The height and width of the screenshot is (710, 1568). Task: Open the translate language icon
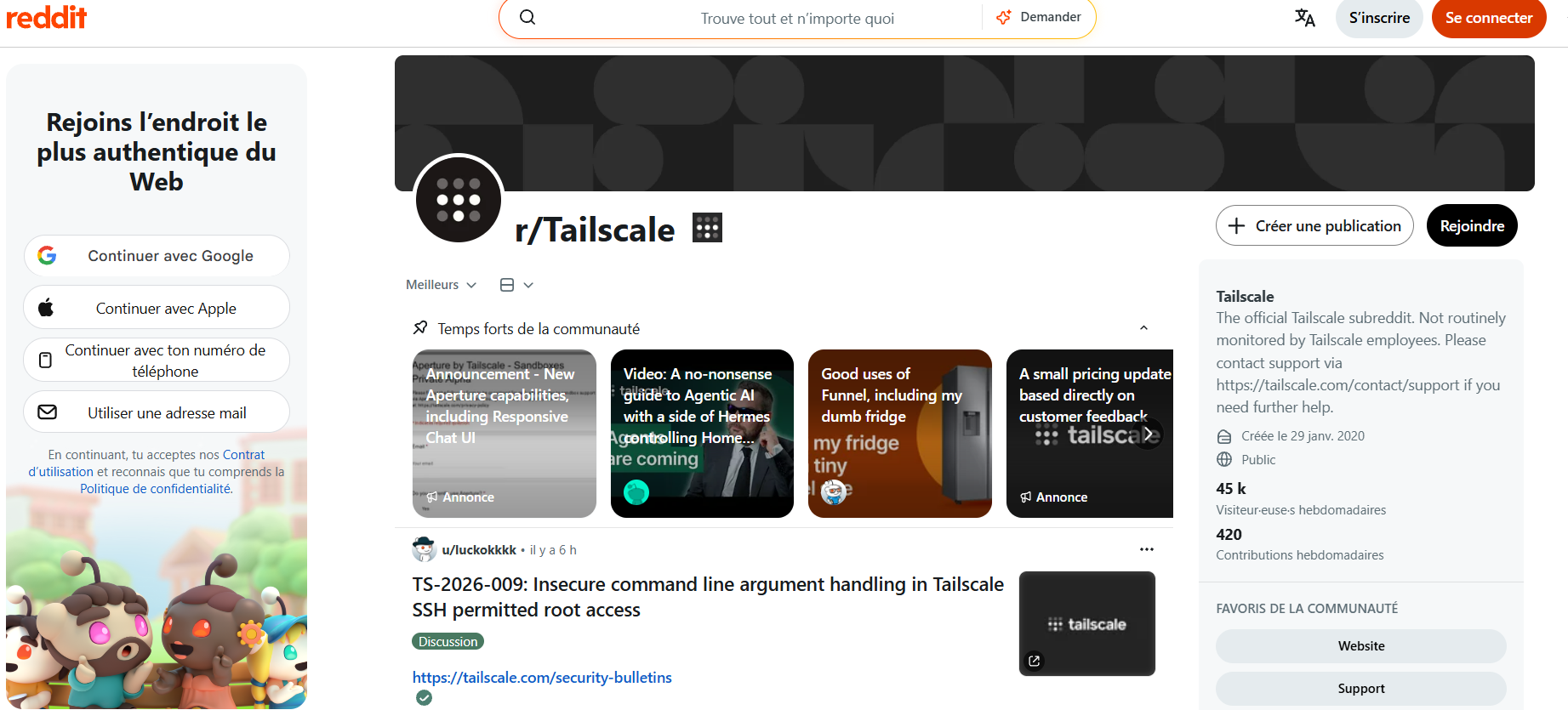point(1305,18)
